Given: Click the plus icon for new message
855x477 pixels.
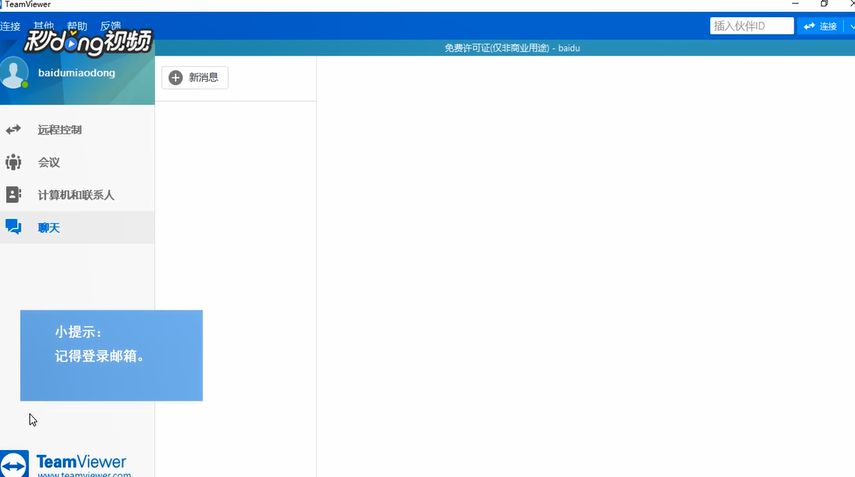Looking at the screenshot, I should pos(176,78).
